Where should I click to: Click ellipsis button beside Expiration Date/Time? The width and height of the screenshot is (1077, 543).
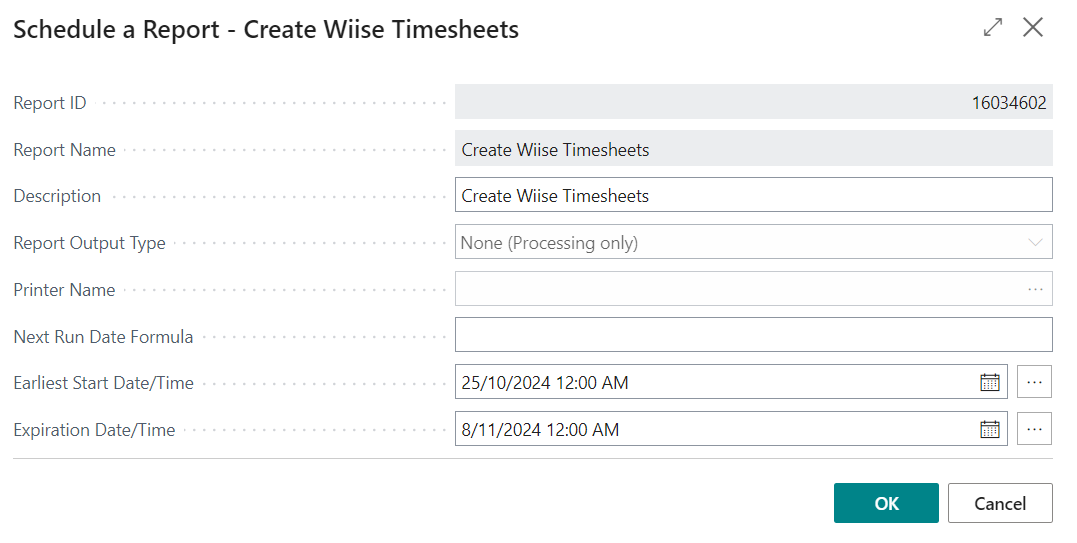click(x=1034, y=429)
